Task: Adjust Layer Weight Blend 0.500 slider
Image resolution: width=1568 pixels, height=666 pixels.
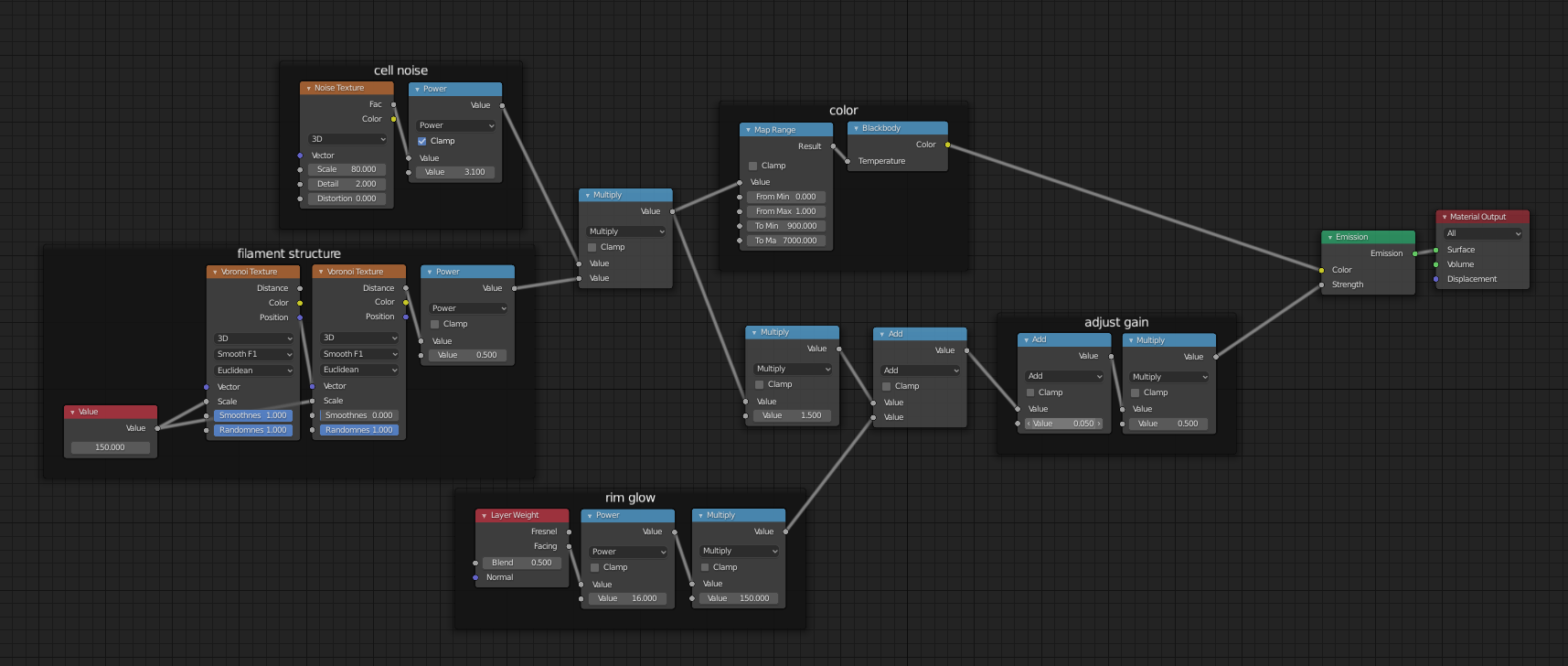Action: (x=522, y=563)
